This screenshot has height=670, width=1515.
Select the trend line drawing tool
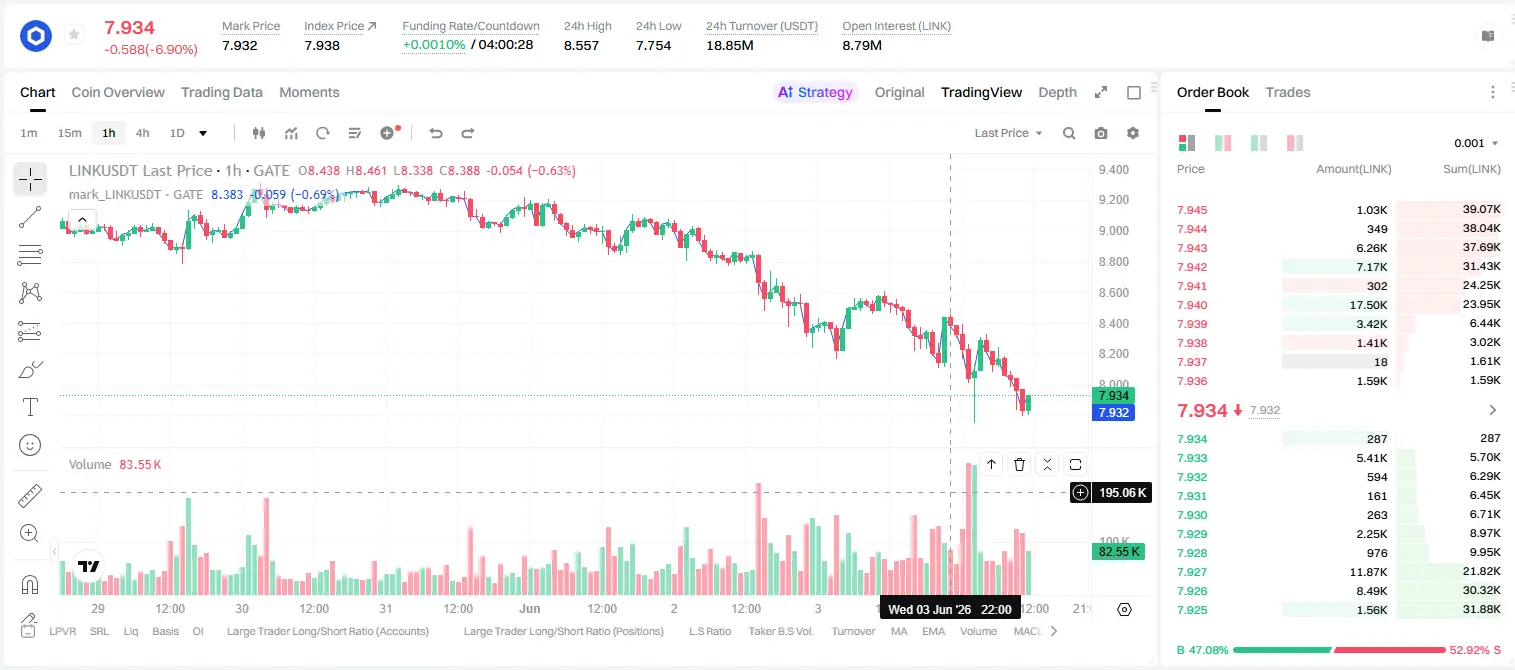pos(30,217)
